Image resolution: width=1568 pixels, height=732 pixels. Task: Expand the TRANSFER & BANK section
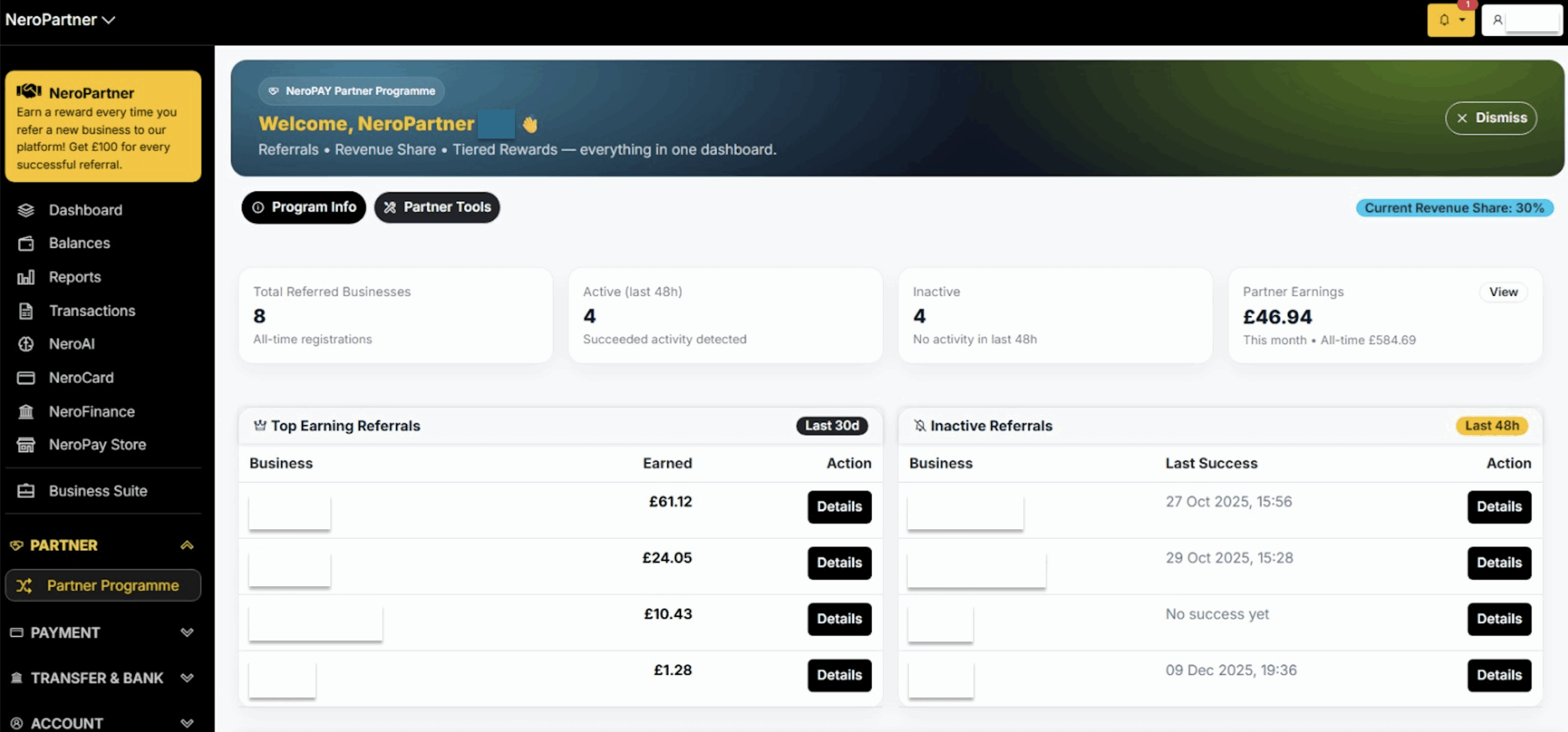tap(187, 677)
